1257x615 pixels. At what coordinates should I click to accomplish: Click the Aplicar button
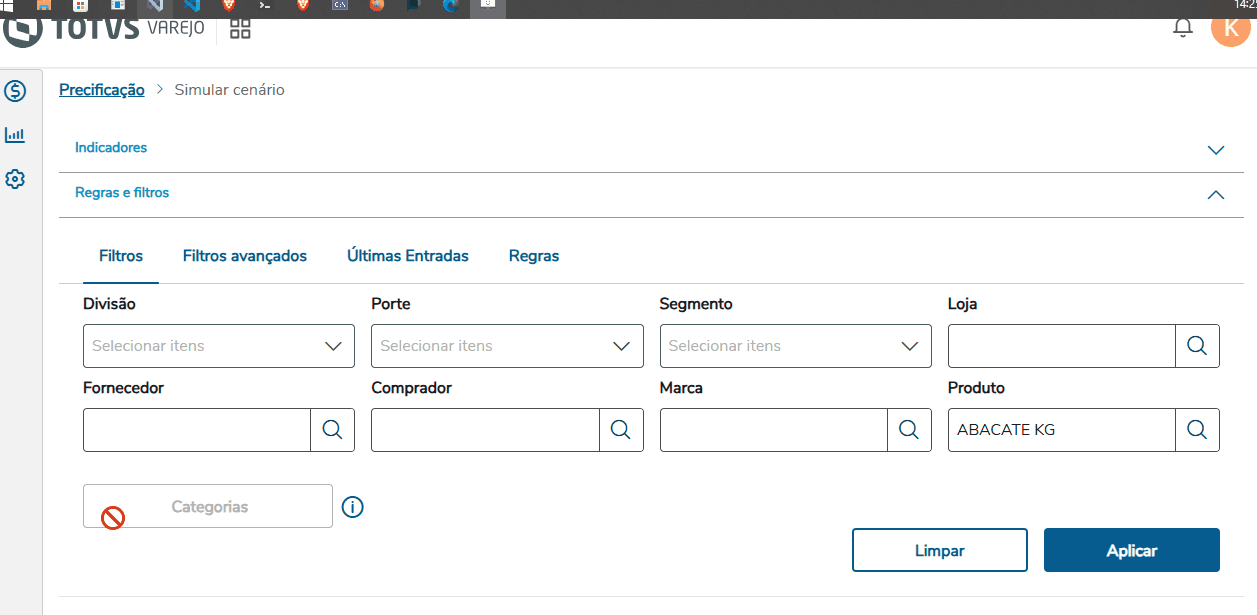pyautogui.click(x=1131, y=550)
